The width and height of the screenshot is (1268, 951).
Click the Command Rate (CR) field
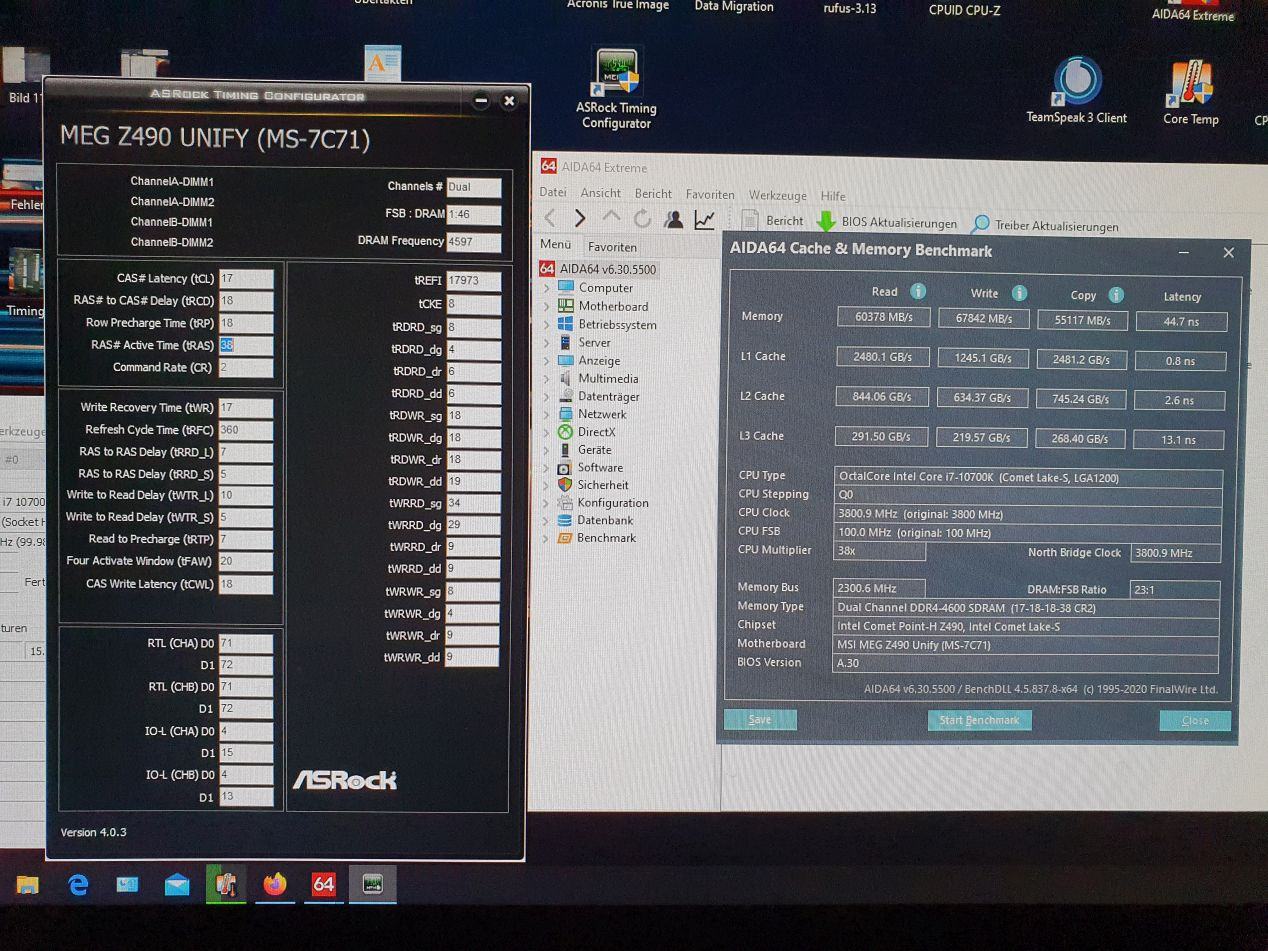point(246,367)
